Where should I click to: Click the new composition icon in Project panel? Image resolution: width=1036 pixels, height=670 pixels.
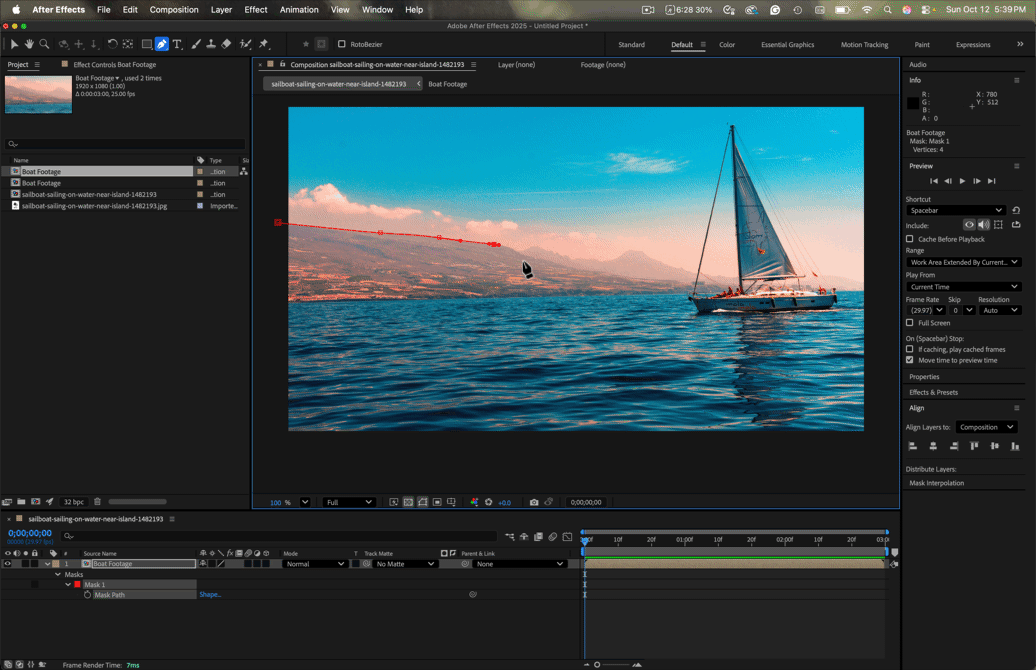tap(36, 502)
